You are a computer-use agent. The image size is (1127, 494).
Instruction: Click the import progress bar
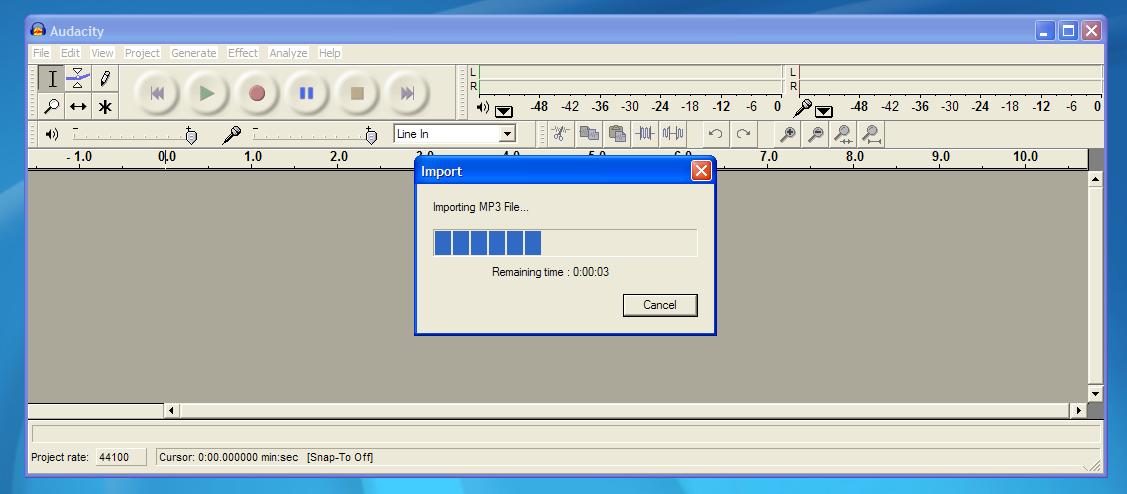565,243
